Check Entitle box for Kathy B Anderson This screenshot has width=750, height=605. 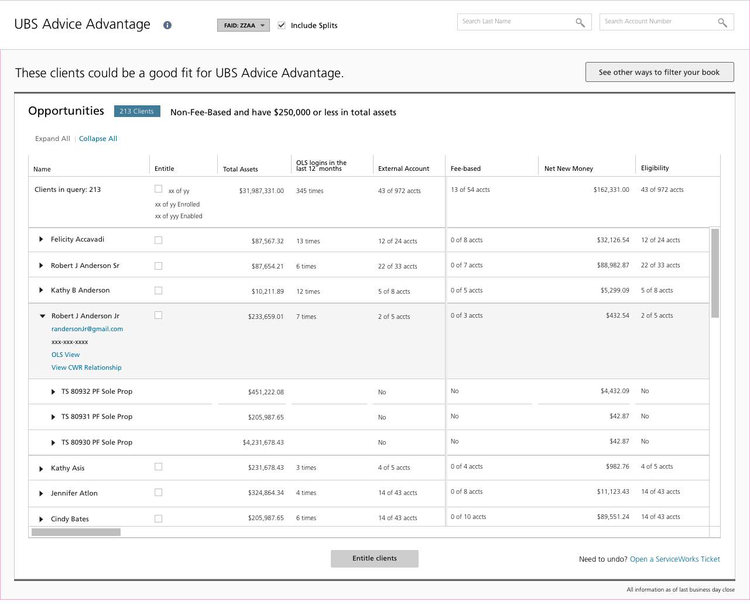tap(158, 290)
